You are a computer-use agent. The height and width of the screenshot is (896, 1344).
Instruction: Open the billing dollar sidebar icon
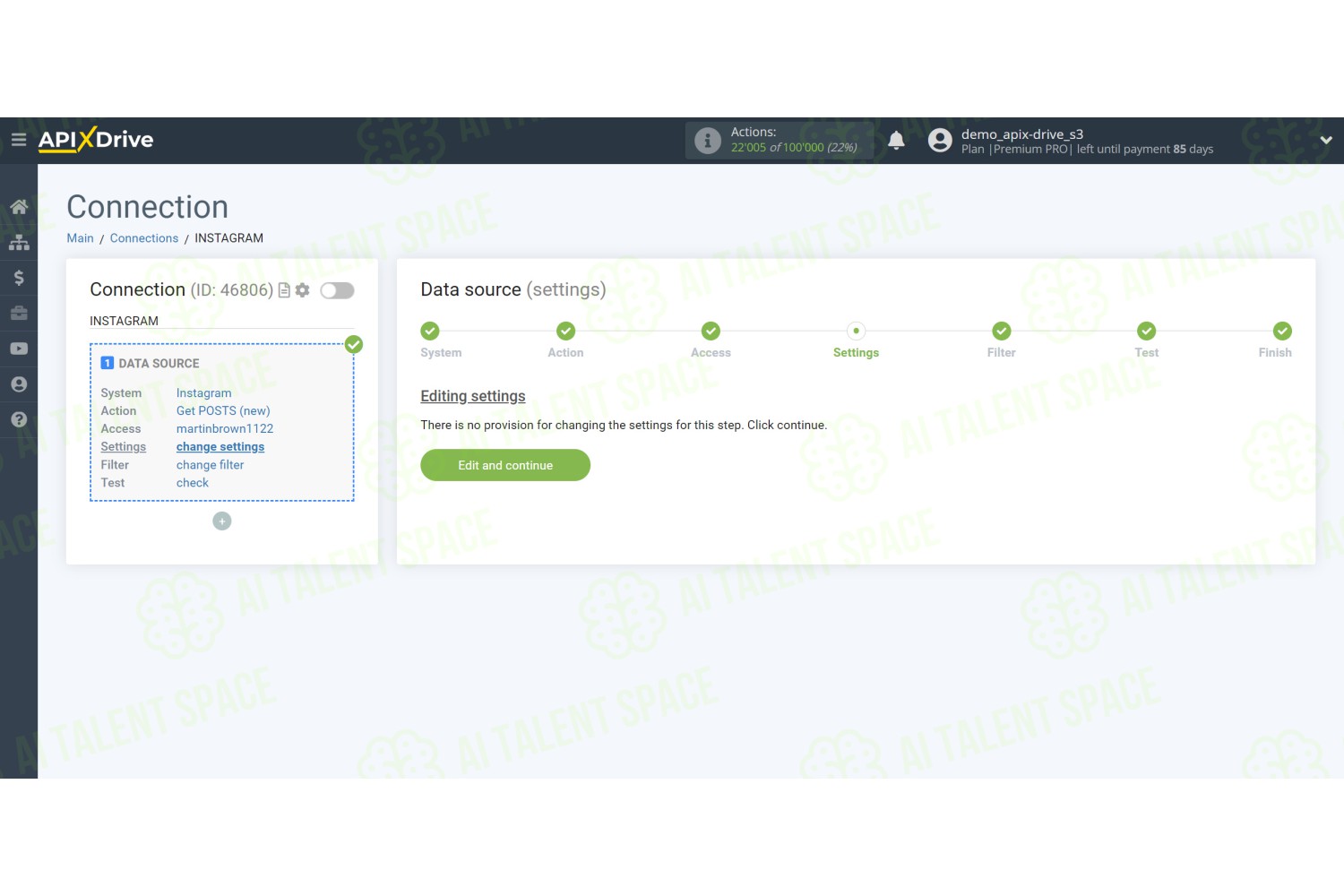tap(19, 278)
